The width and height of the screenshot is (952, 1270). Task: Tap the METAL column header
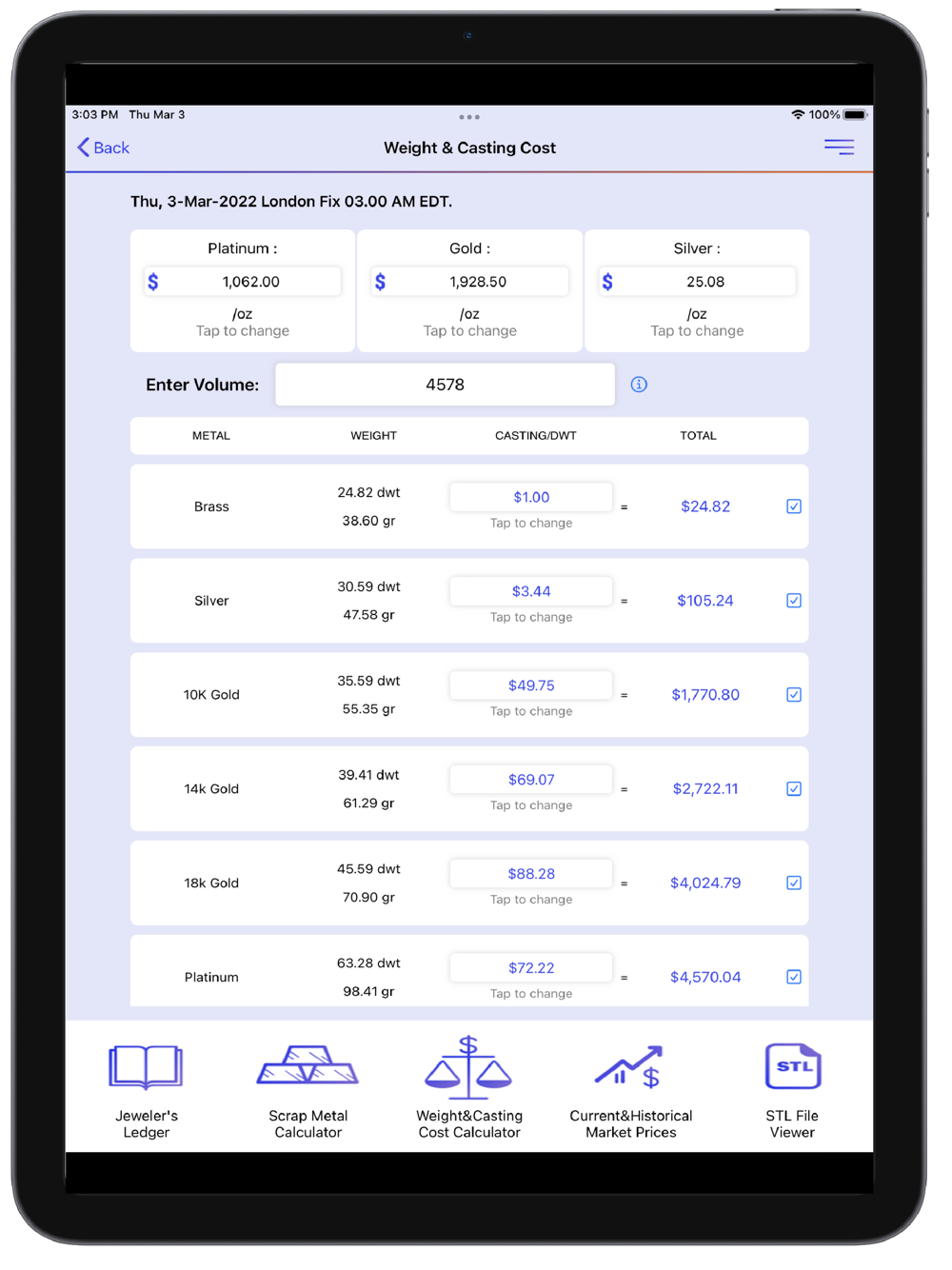211,436
